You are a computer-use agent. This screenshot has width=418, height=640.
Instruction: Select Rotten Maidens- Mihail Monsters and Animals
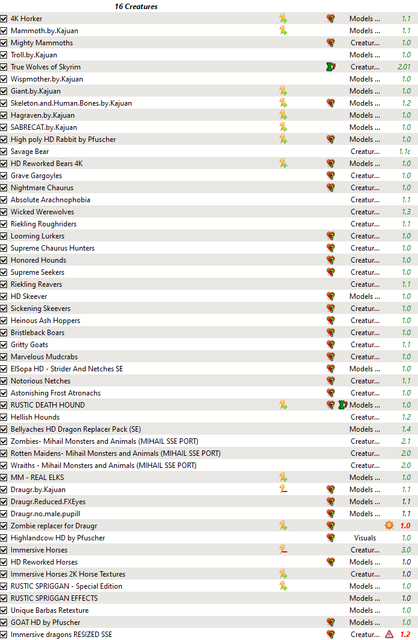(116, 453)
